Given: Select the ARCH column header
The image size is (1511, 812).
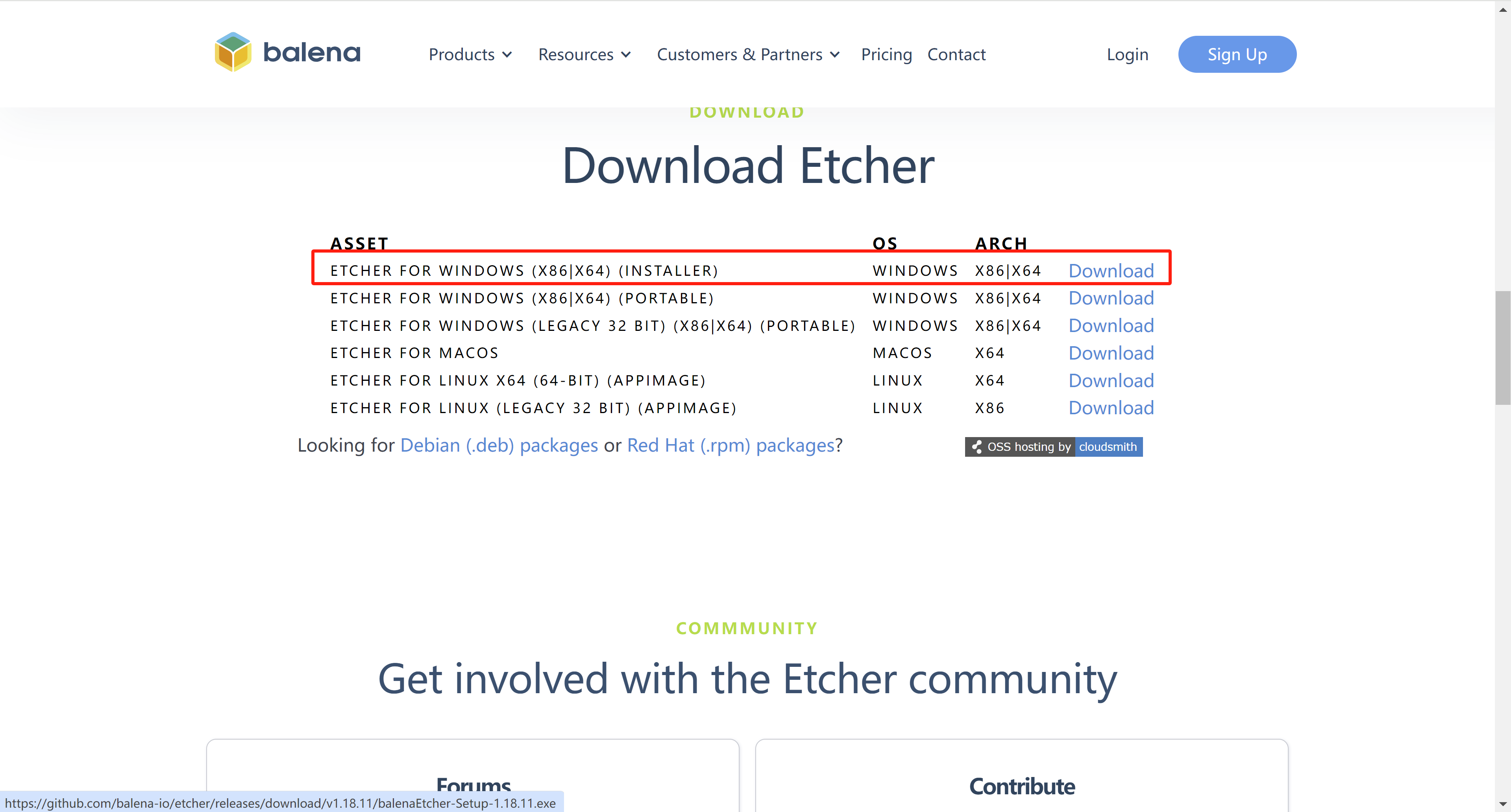Looking at the screenshot, I should [1001, 244].
